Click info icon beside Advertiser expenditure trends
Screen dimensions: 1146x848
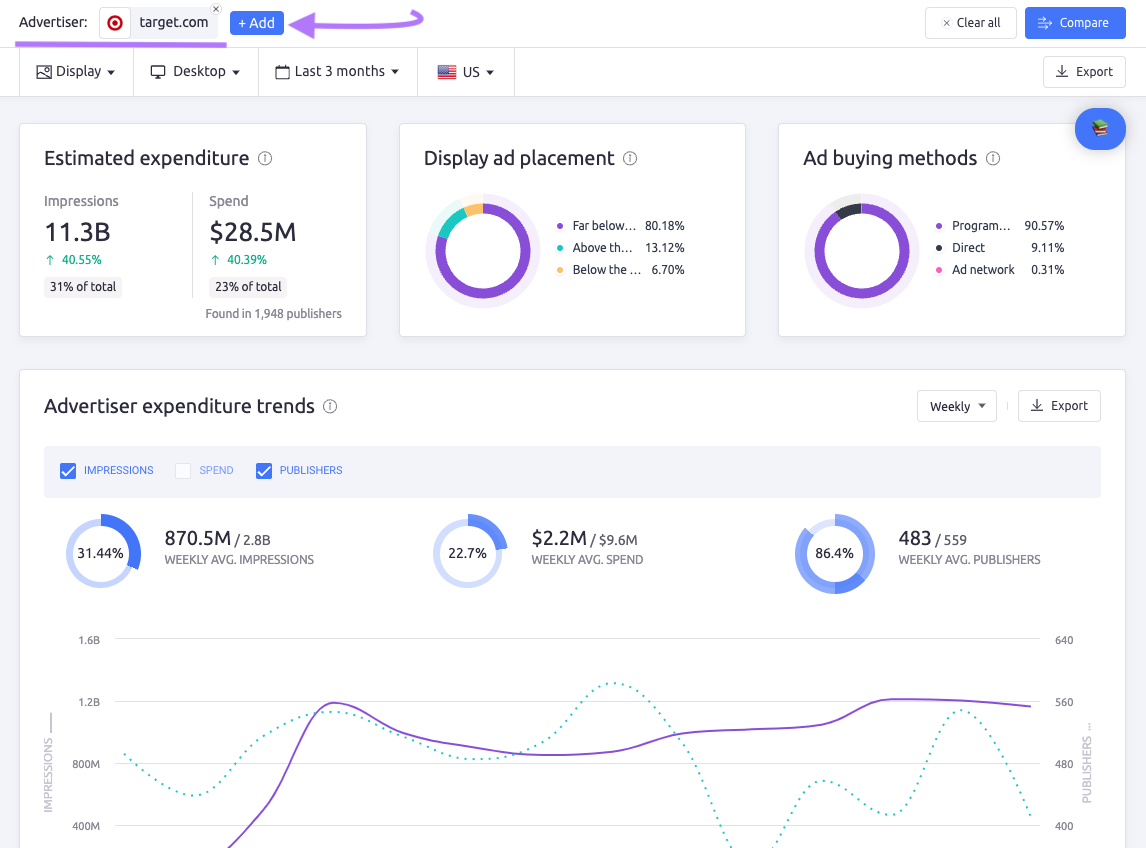click(330, 406)
